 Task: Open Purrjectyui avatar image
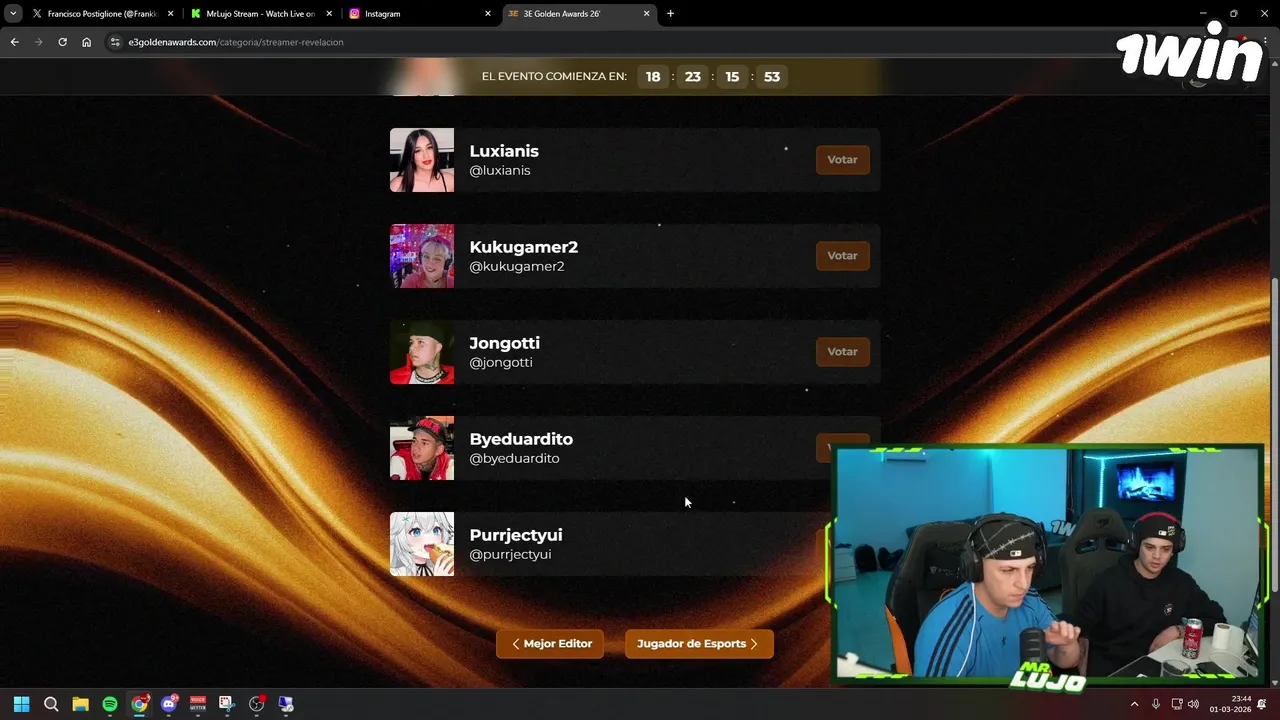click(422, 544)
